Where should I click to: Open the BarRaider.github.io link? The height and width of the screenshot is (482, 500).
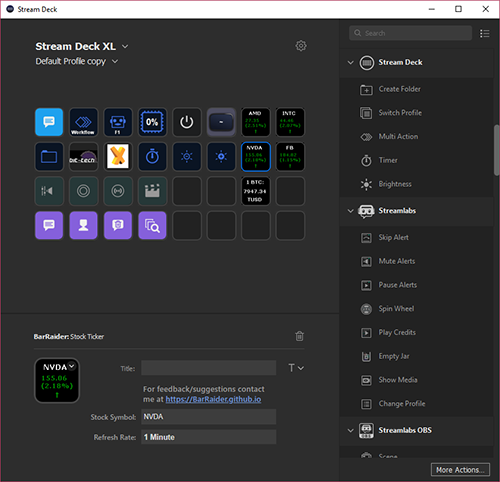[x=213, y=399]
